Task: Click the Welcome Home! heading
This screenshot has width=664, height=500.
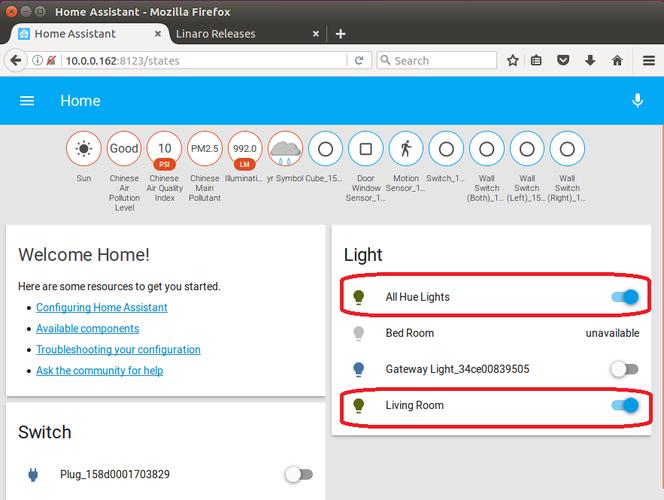Action: click(84, 255)
